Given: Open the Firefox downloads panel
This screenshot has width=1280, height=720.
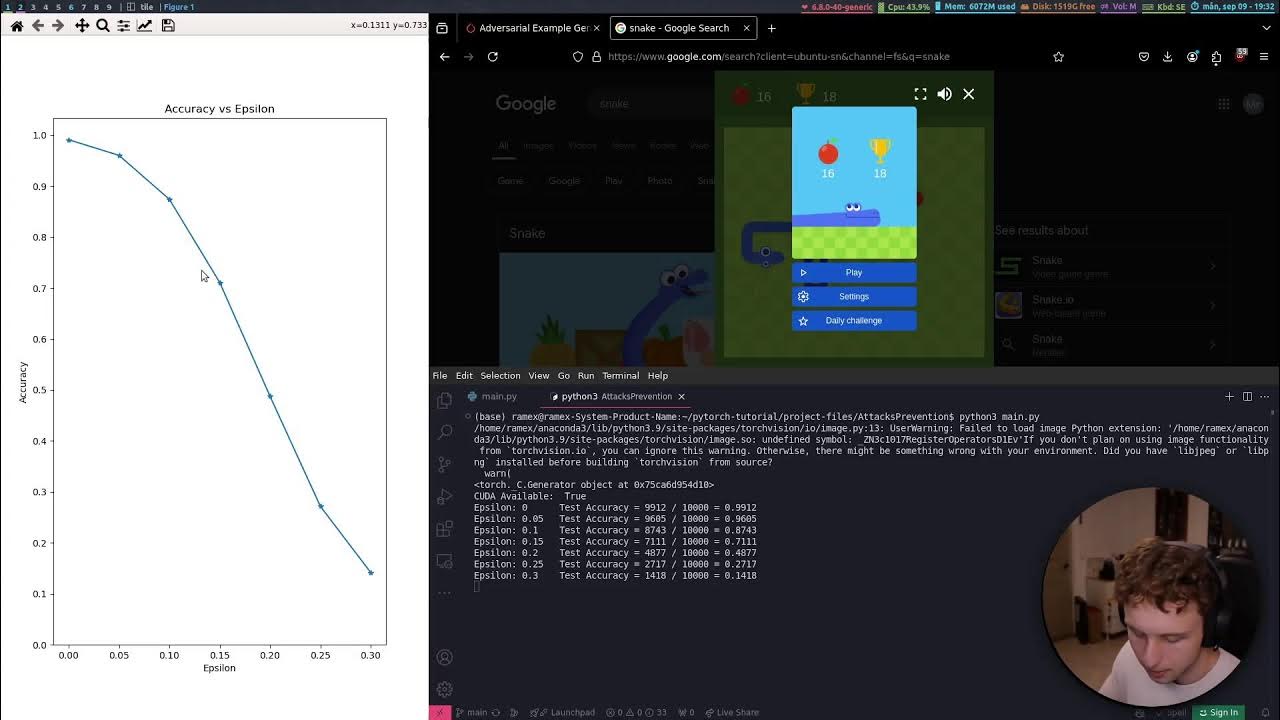Looking at the screenshot, I should click(x=1167, y=57).
